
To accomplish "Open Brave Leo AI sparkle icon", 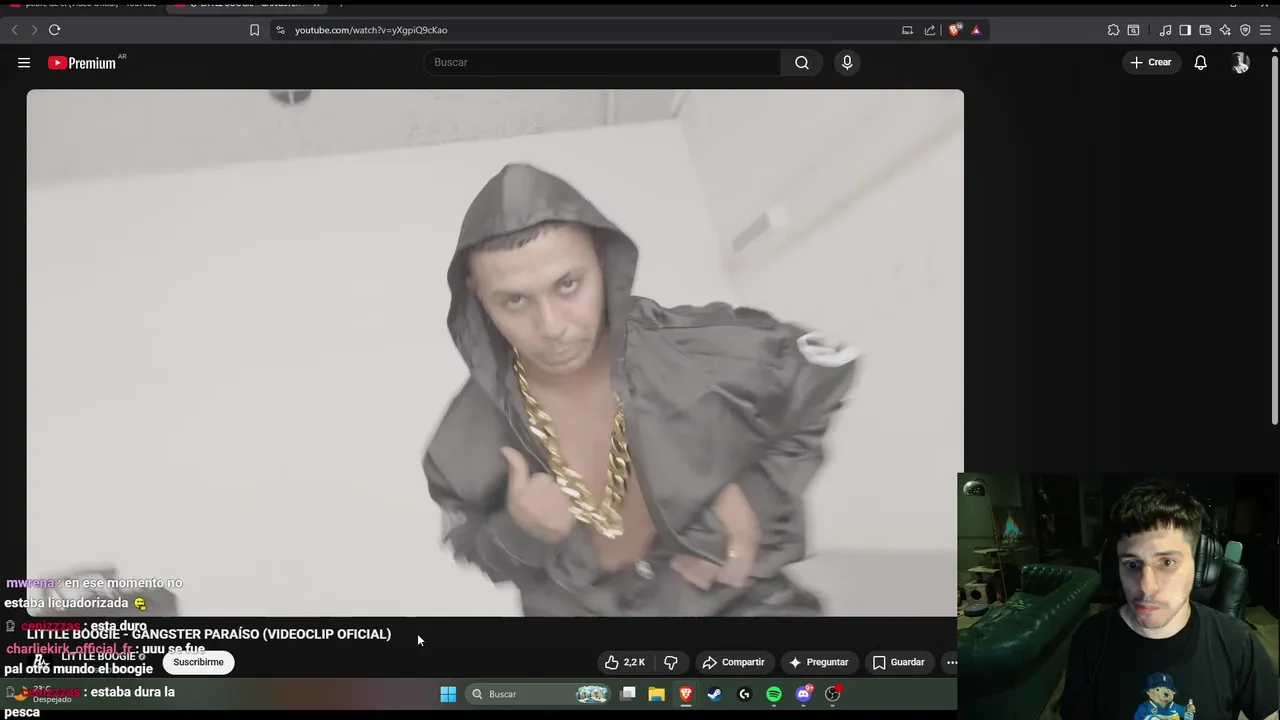I will (1225, 30).
